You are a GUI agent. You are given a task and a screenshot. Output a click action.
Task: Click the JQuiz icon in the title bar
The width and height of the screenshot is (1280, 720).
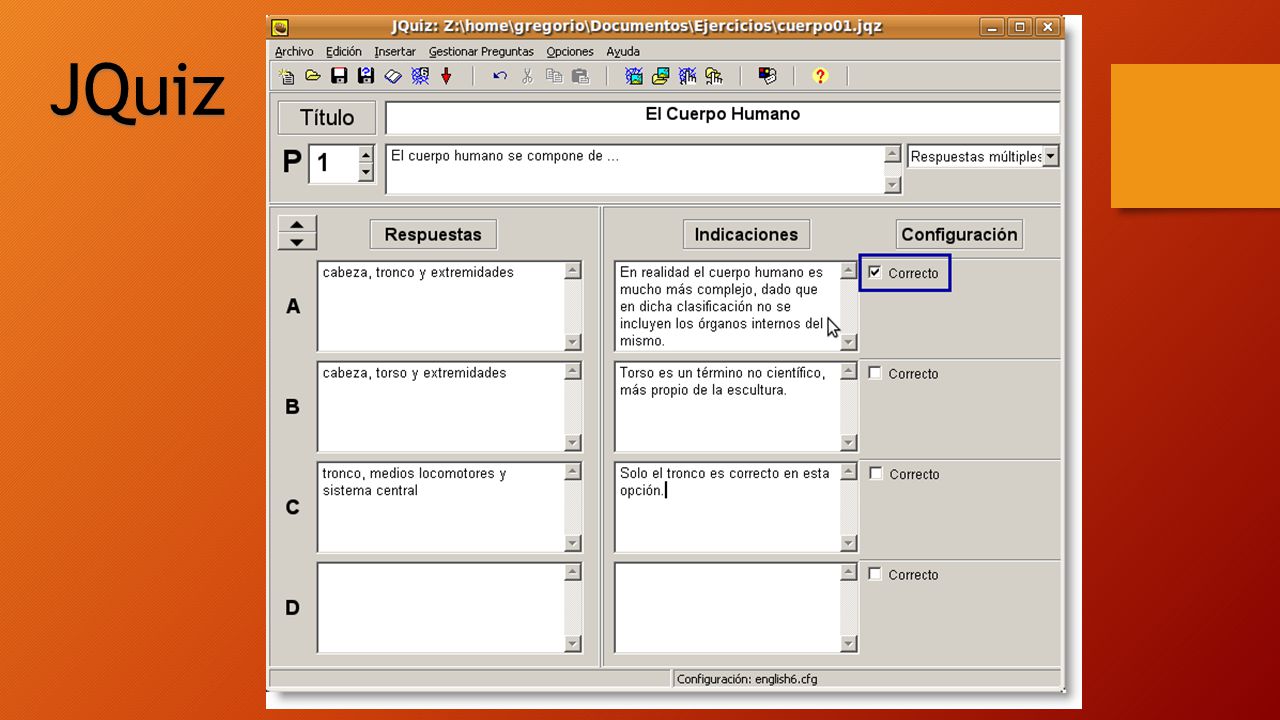pyautogui.click(x=281, y=27)
